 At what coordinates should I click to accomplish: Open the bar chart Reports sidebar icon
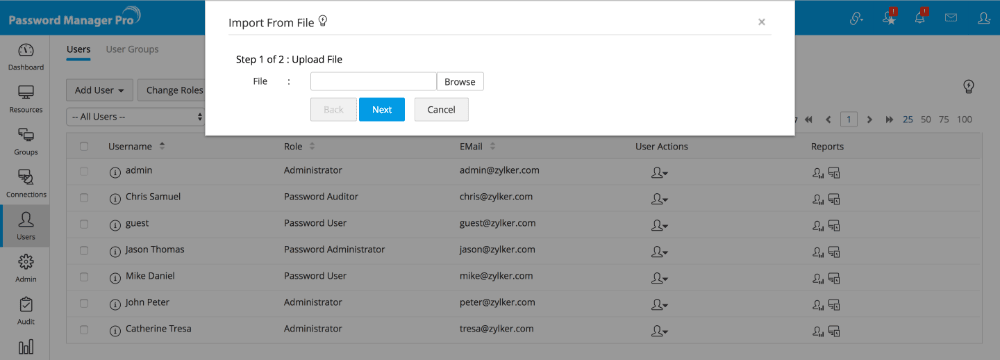click(26, 347)
